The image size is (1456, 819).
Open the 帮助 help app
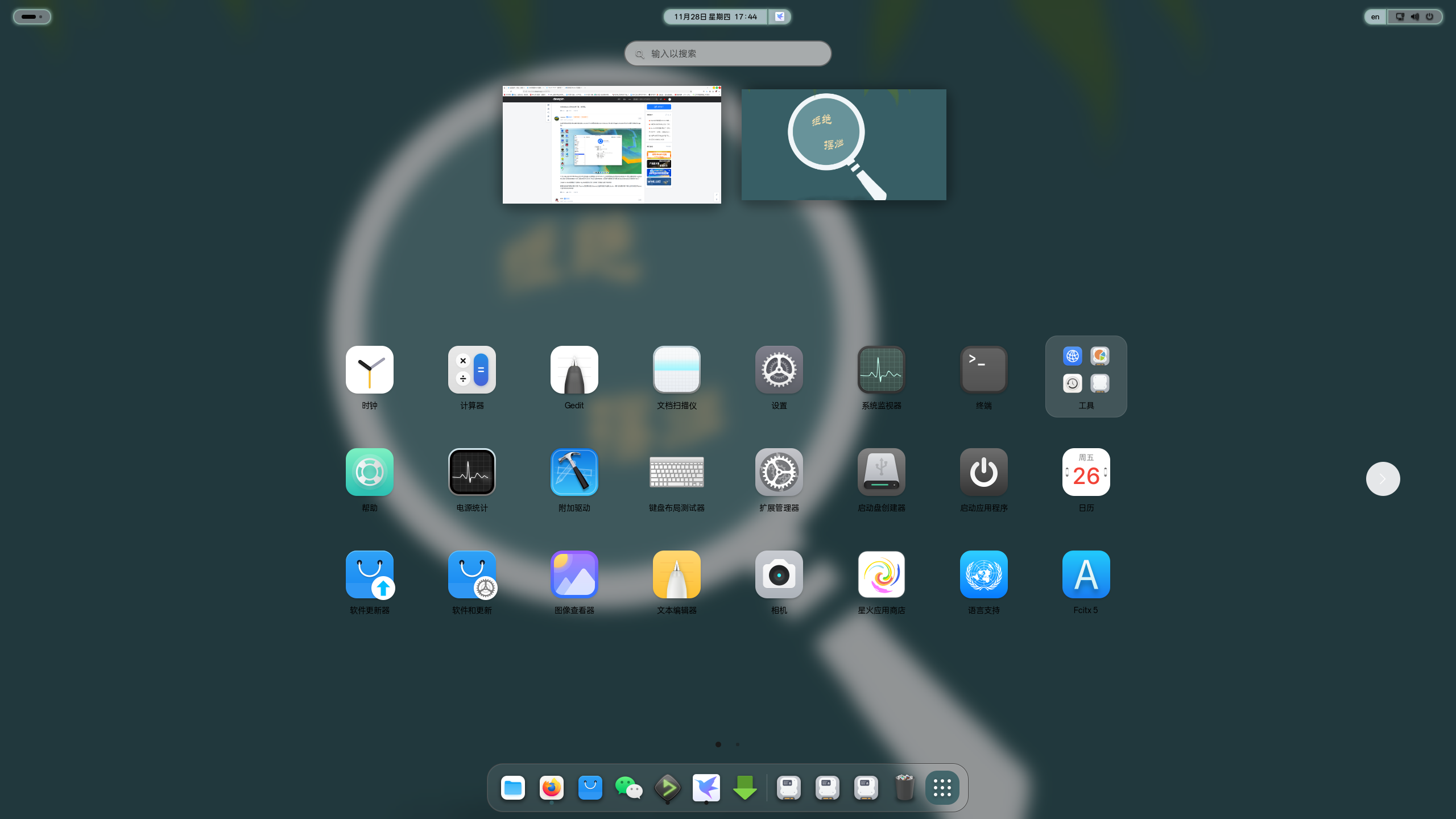[x=369, y=479]
